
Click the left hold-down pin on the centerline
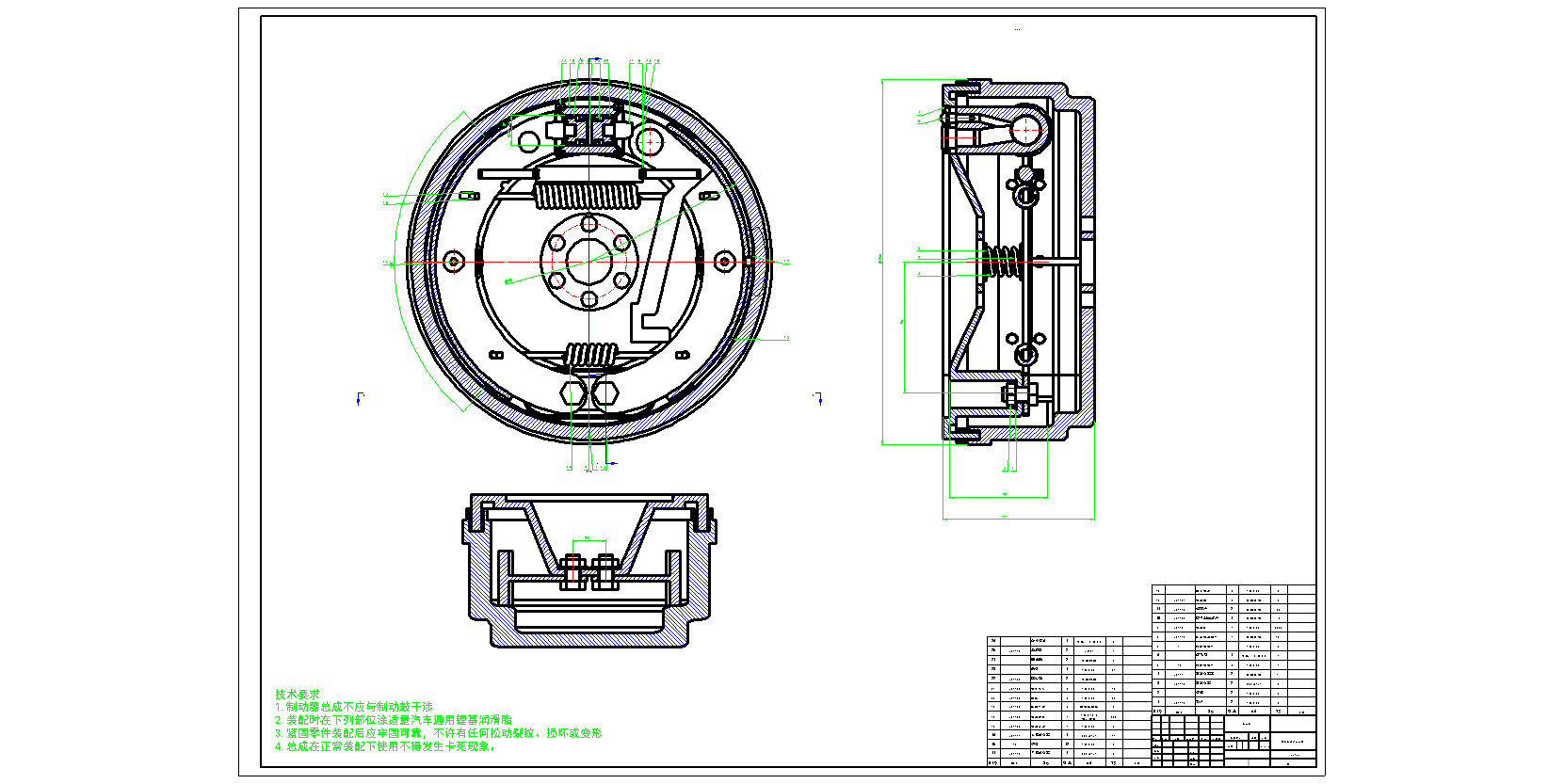tap(455, 261)
